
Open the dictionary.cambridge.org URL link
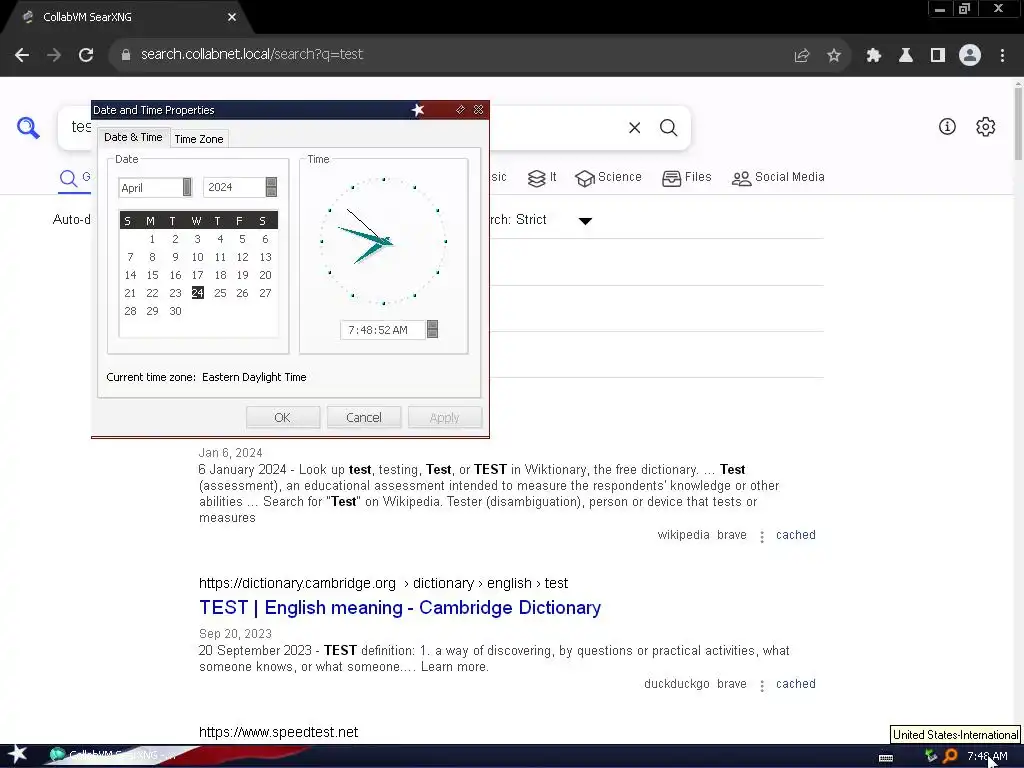(383, 583)
